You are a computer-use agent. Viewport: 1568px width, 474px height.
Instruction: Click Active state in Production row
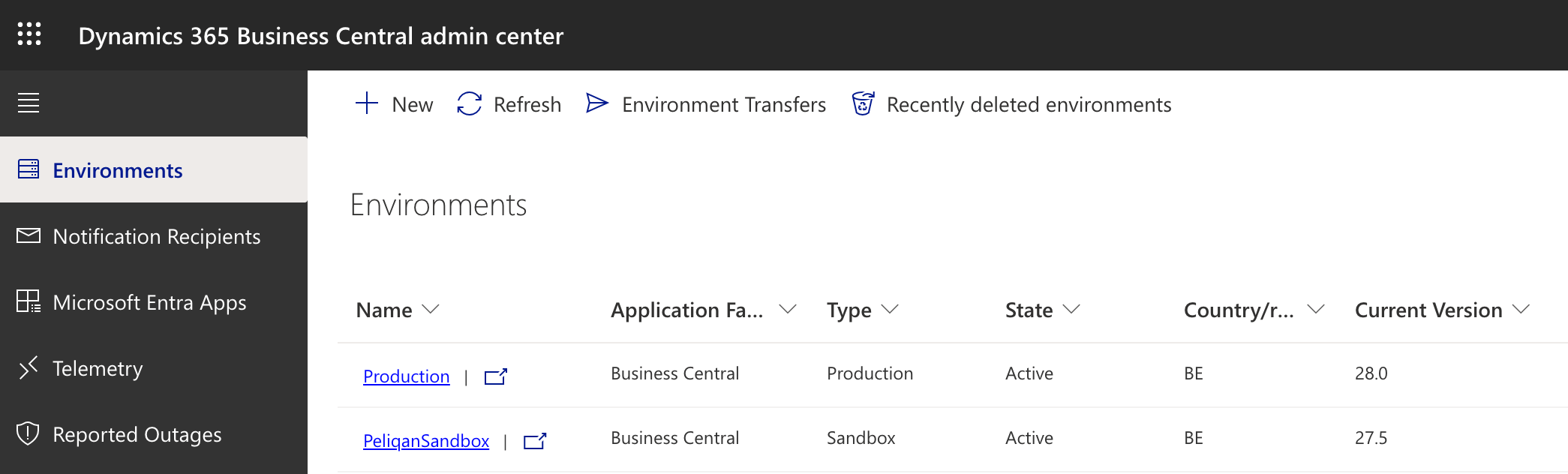(x=1029, y=373)
